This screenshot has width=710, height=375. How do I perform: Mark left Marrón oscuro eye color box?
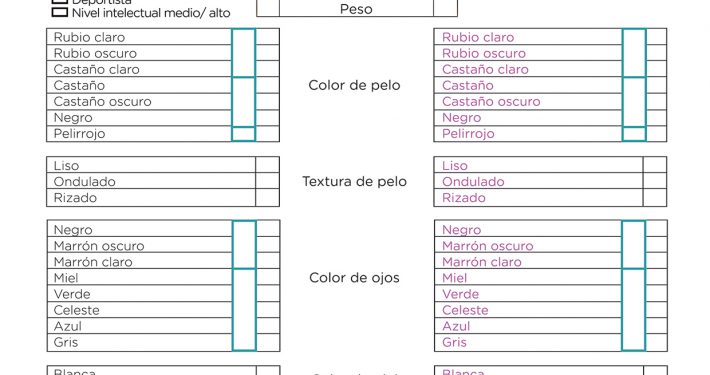268,245
